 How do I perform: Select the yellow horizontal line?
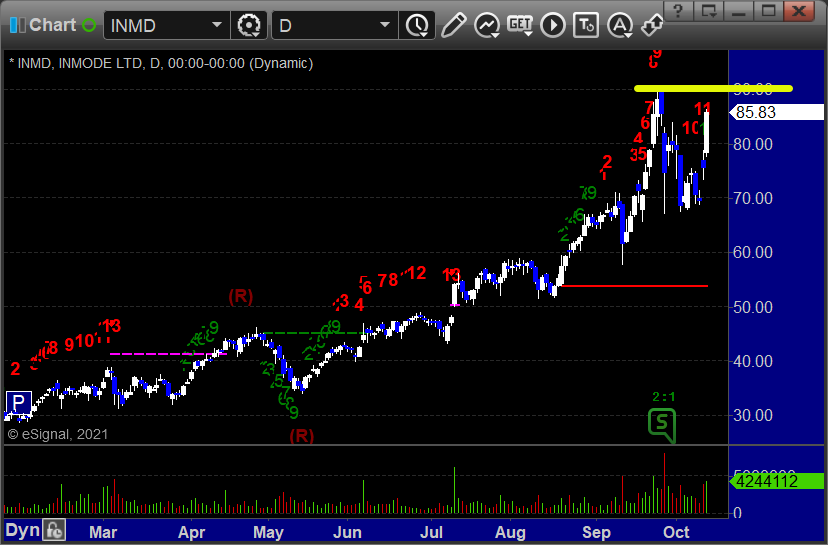[713, 88]
